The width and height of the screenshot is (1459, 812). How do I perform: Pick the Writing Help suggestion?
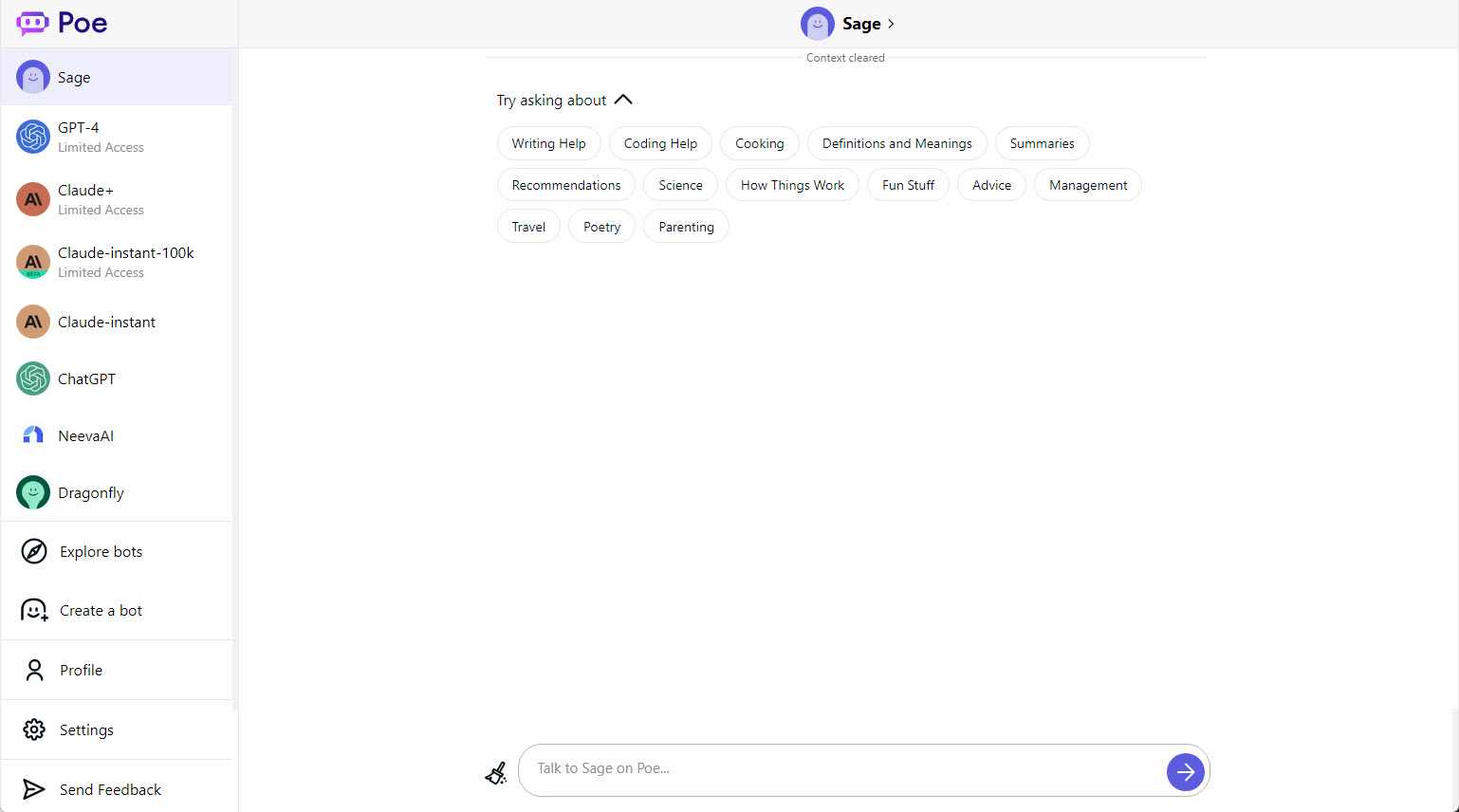click(548, 143)
